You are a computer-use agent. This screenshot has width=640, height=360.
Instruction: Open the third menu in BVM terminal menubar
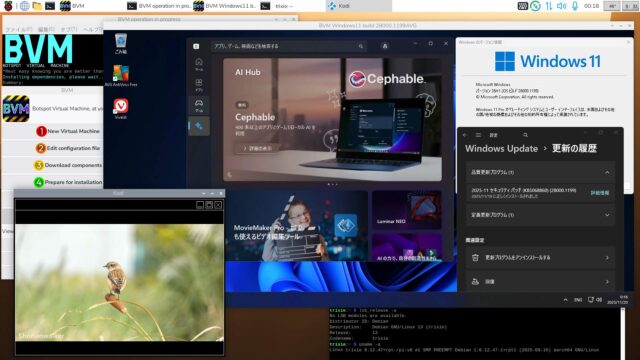[69, 29]
